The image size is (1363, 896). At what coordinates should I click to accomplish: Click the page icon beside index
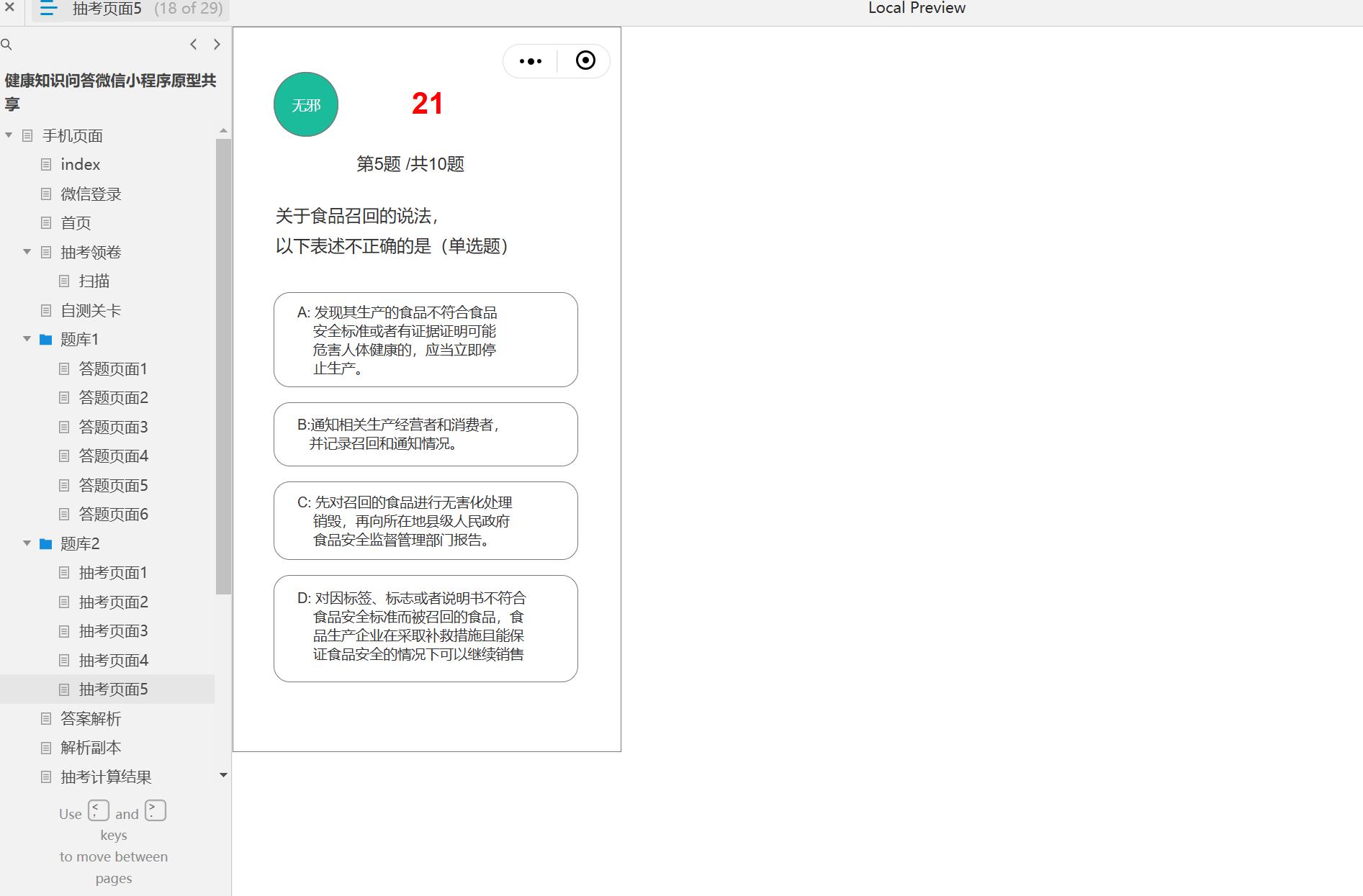coord(46,165)
